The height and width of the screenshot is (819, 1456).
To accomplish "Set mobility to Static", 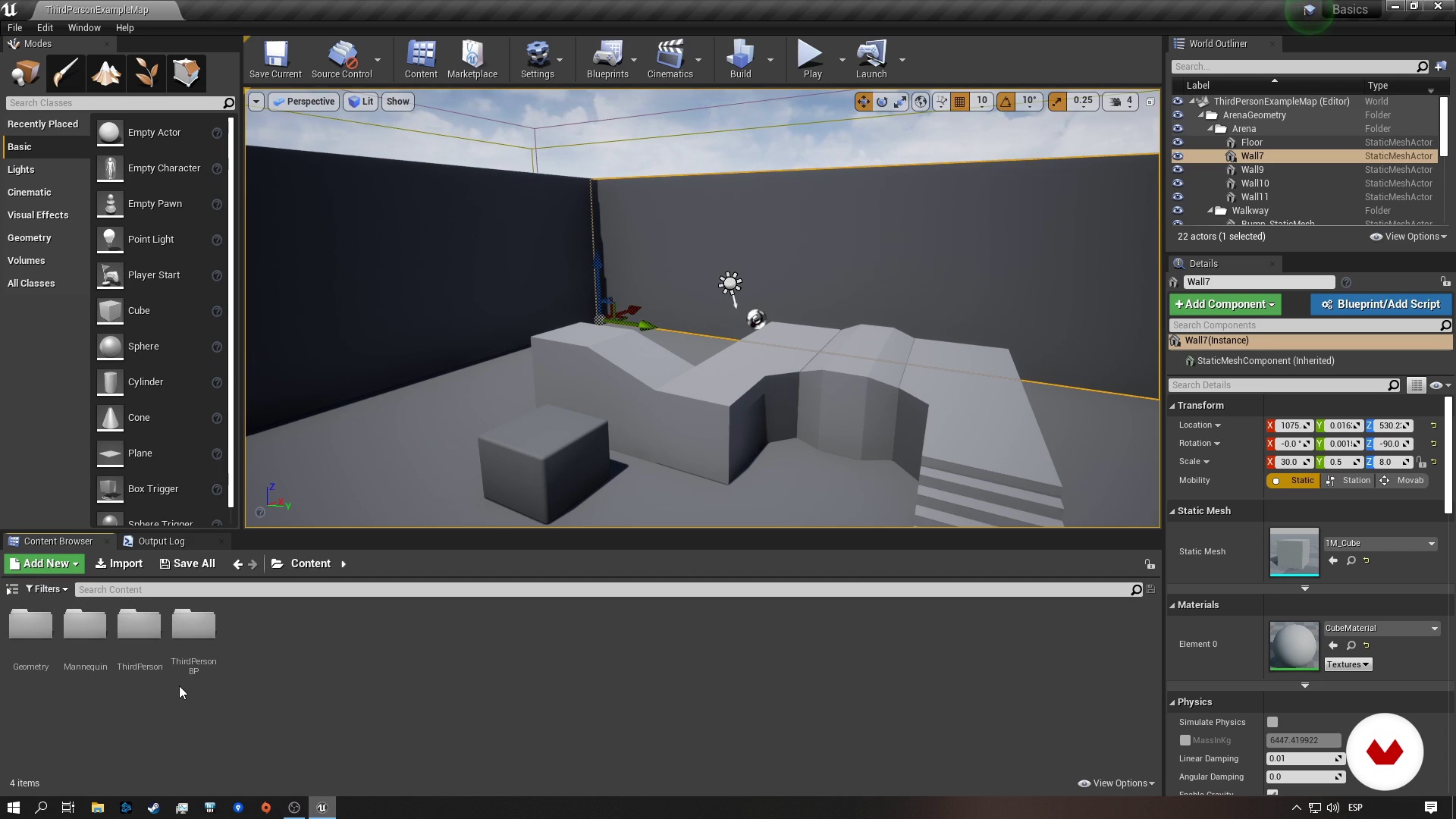I will 1294,481.
